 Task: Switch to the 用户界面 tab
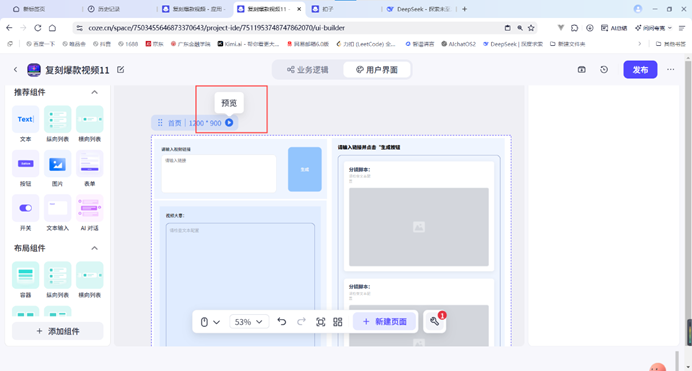coord(377,70)
